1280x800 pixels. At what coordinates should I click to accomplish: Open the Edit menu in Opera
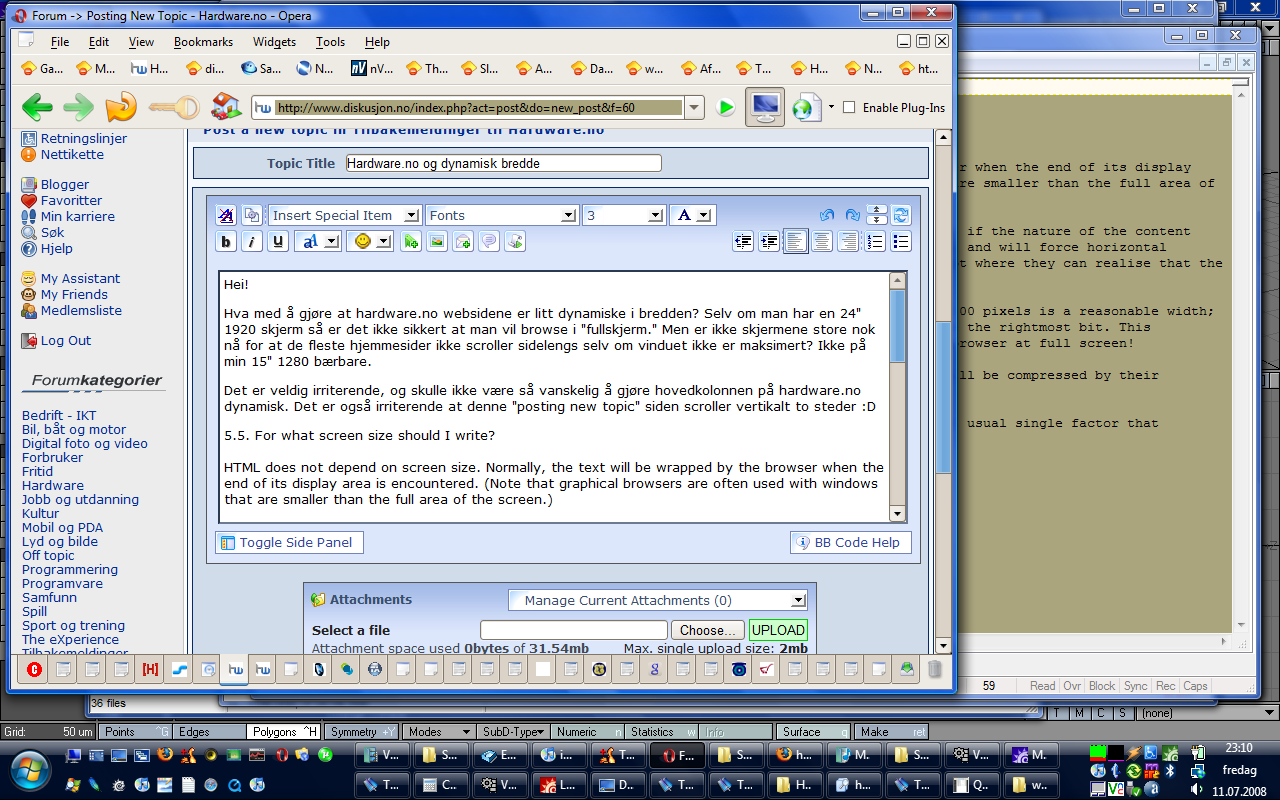pyautogui.click(x=99, y=42)
